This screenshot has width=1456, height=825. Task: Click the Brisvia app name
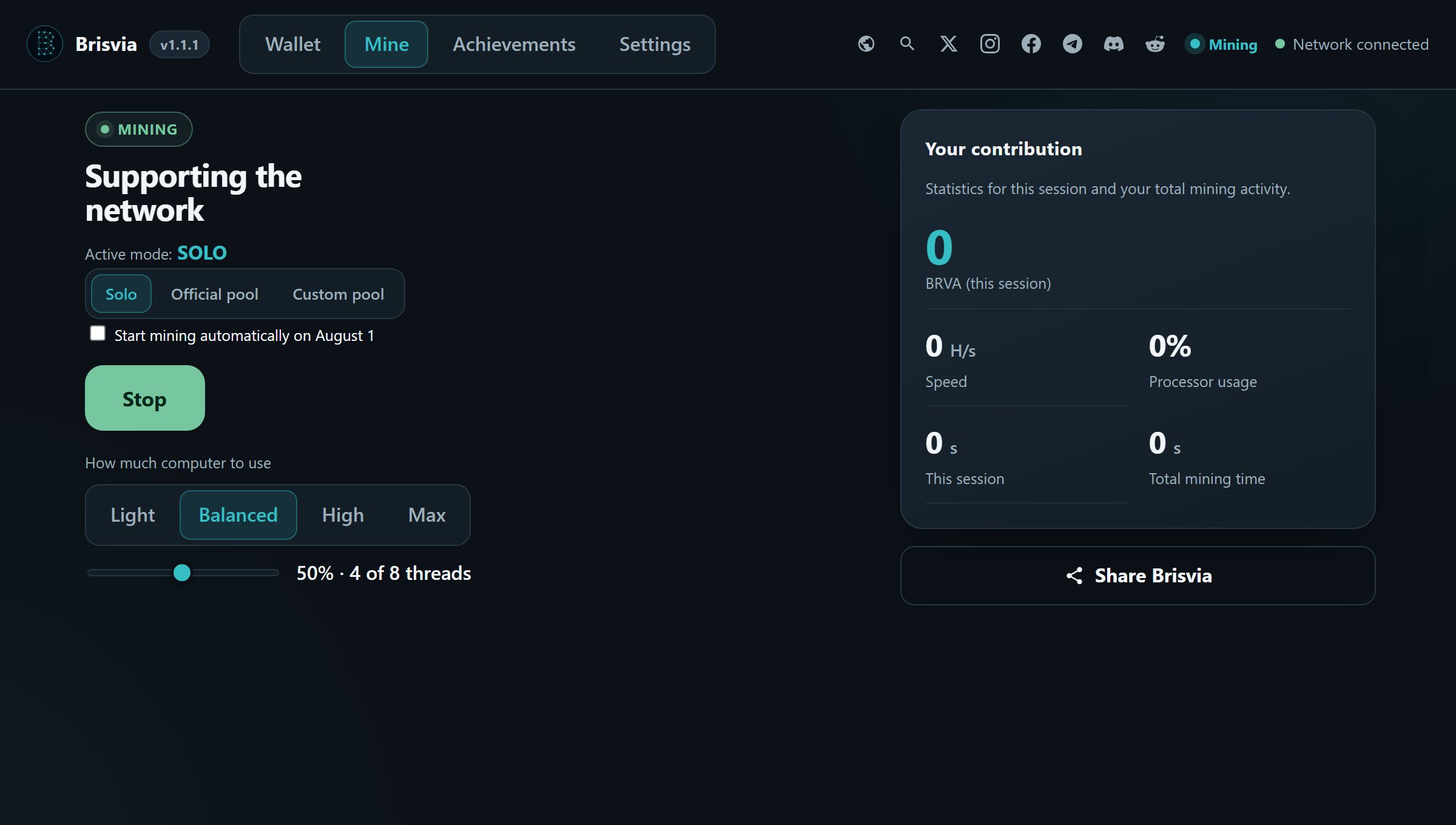click(106, 44)
